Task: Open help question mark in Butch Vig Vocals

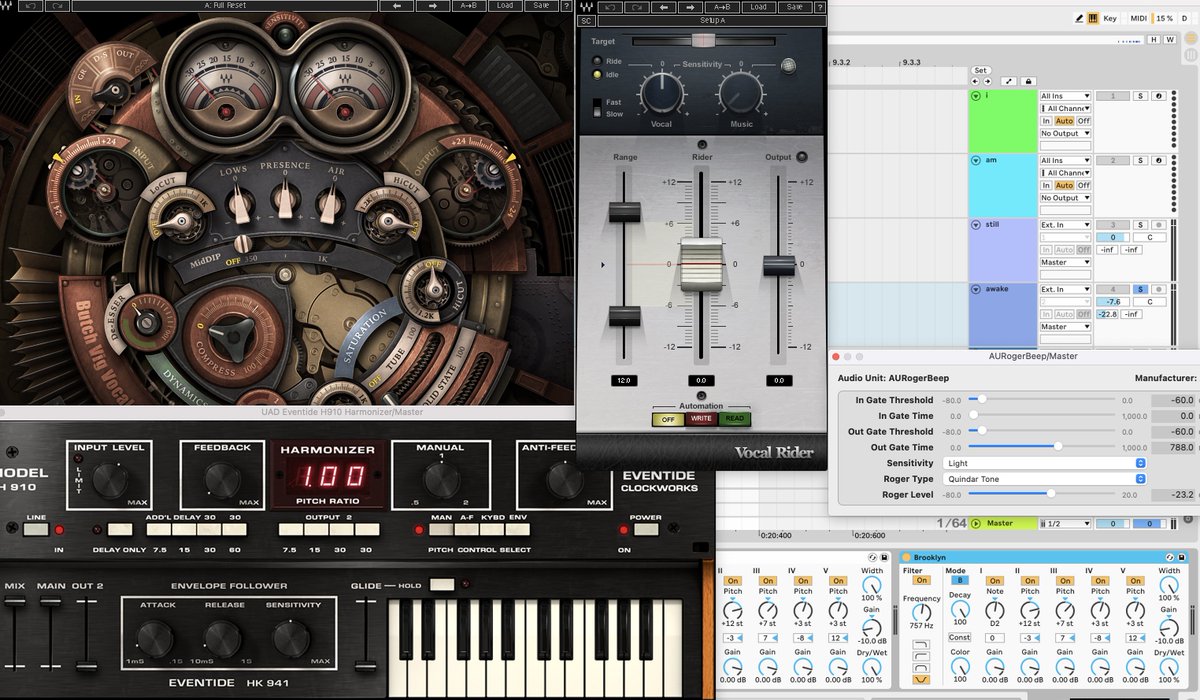Action: [566, 6]
